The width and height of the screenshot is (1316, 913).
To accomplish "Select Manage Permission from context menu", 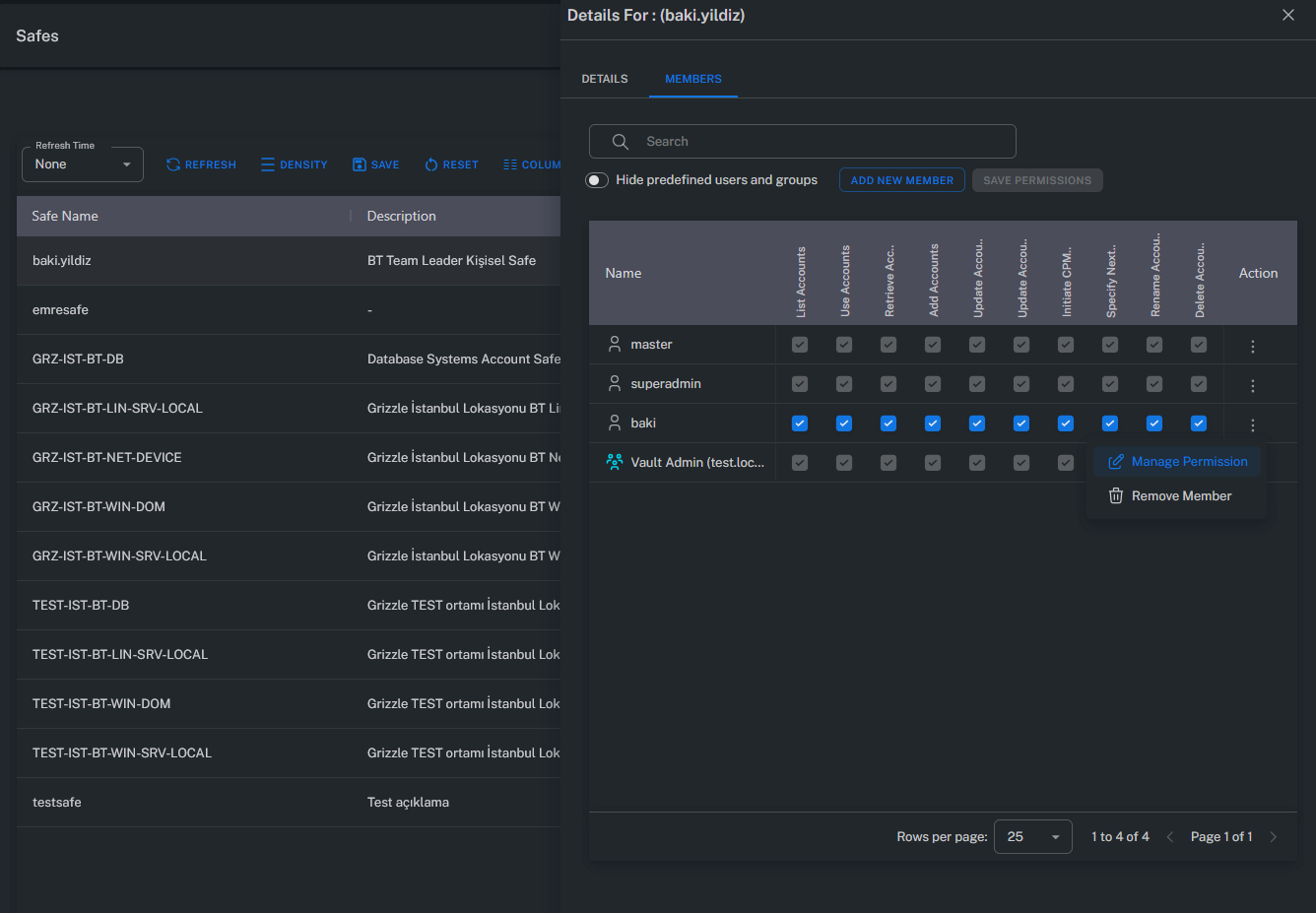I will 1177,462.
